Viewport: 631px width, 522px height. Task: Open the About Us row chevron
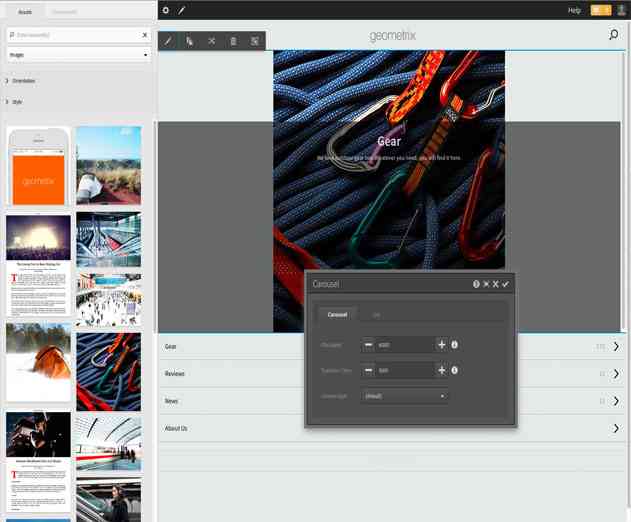coord(616,428)
